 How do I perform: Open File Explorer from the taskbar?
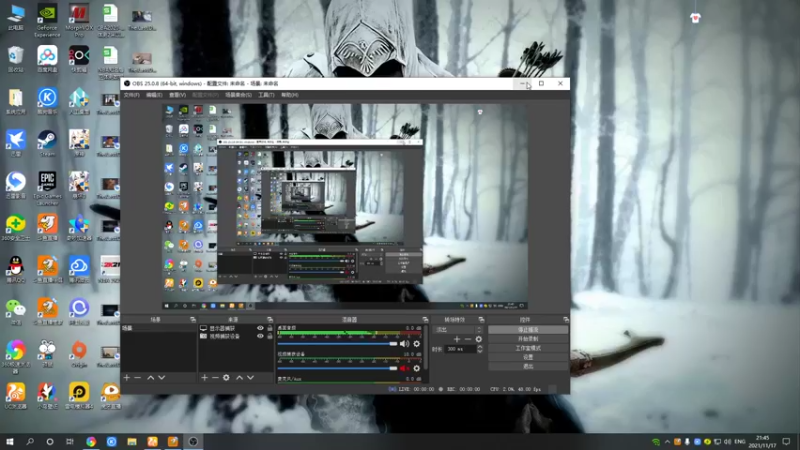132,441
